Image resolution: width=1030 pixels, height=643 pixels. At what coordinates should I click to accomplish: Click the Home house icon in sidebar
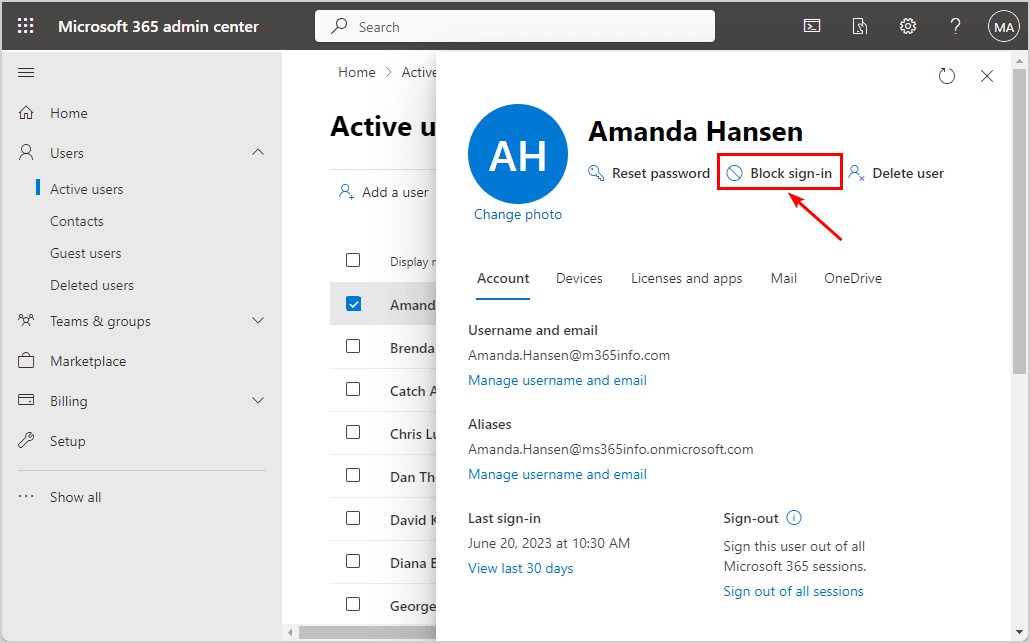26,113
